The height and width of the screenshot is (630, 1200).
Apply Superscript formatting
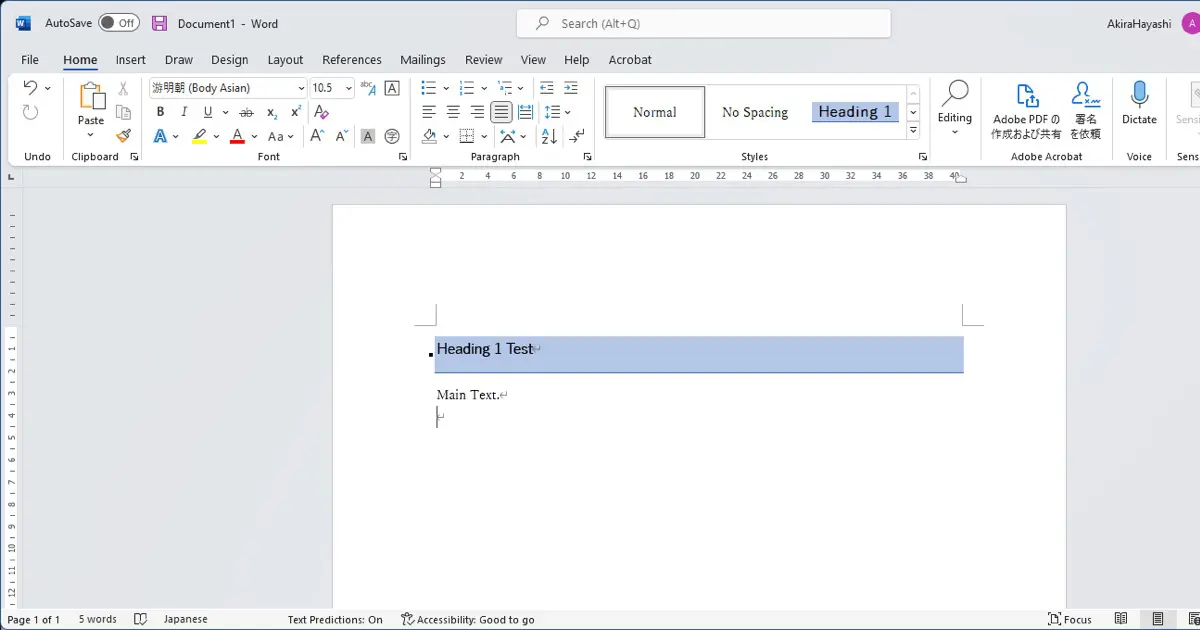(296, 112)
